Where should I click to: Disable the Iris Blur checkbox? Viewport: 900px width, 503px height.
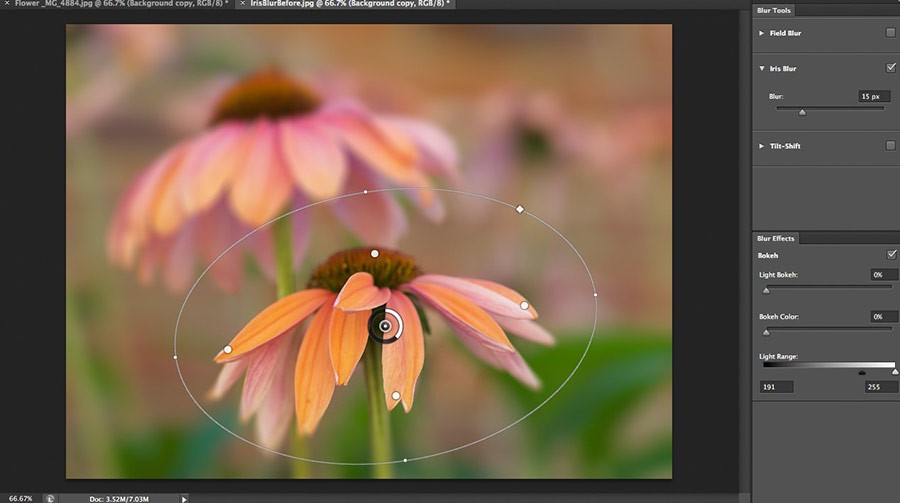(x=890, y=68)
